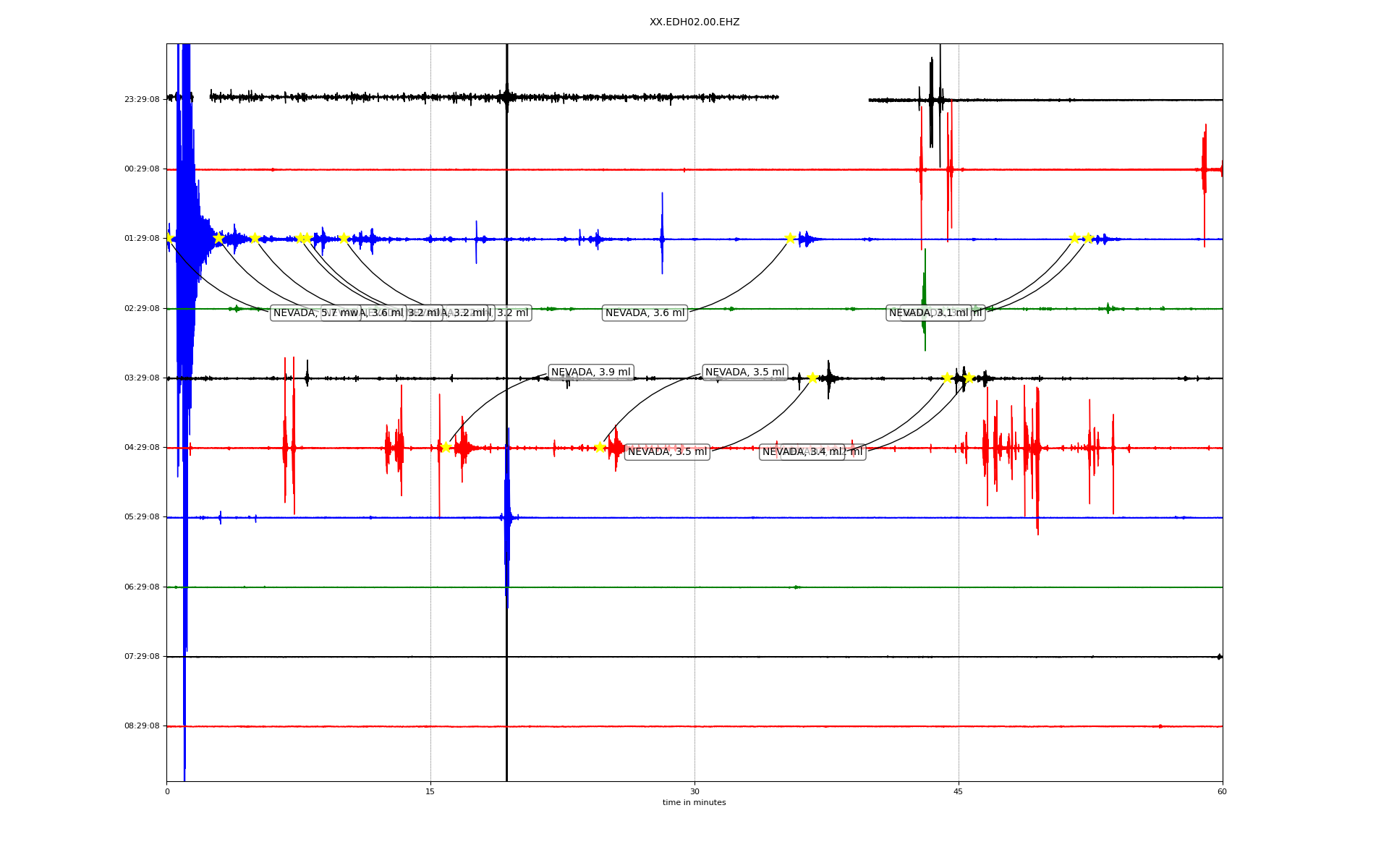
Task: Click the yellow star on the blue trace near minute 35
Action: click(790, 238)
